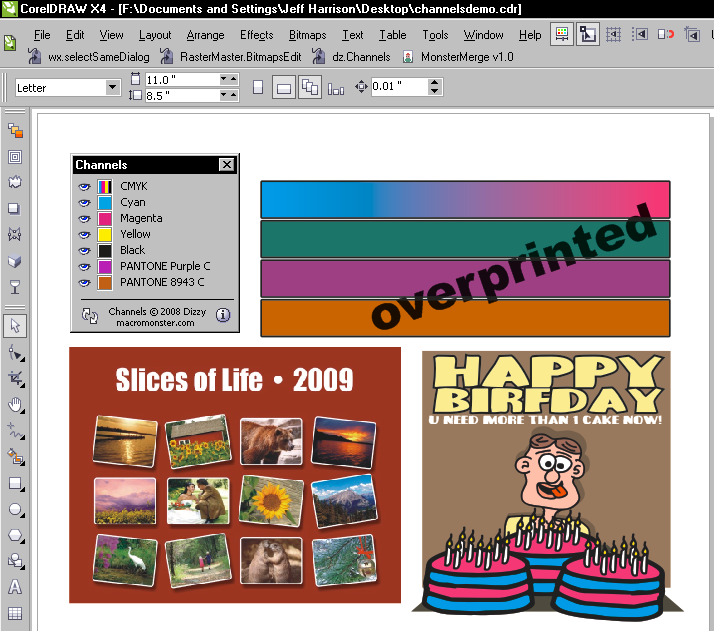The width and height of the screenshot is (714, 631).
Task: Click the goblet-shaped tool icon
Action: point(15,287)
